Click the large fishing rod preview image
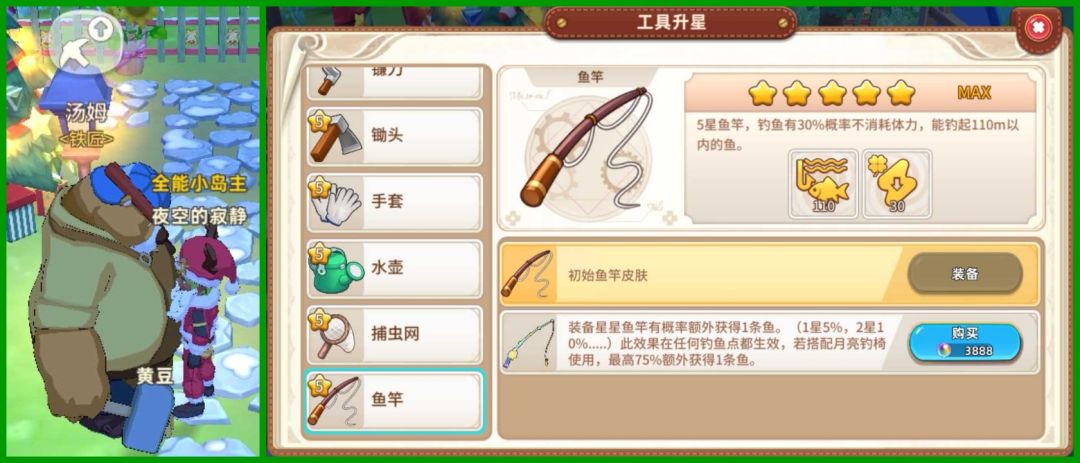 (585, 147)
